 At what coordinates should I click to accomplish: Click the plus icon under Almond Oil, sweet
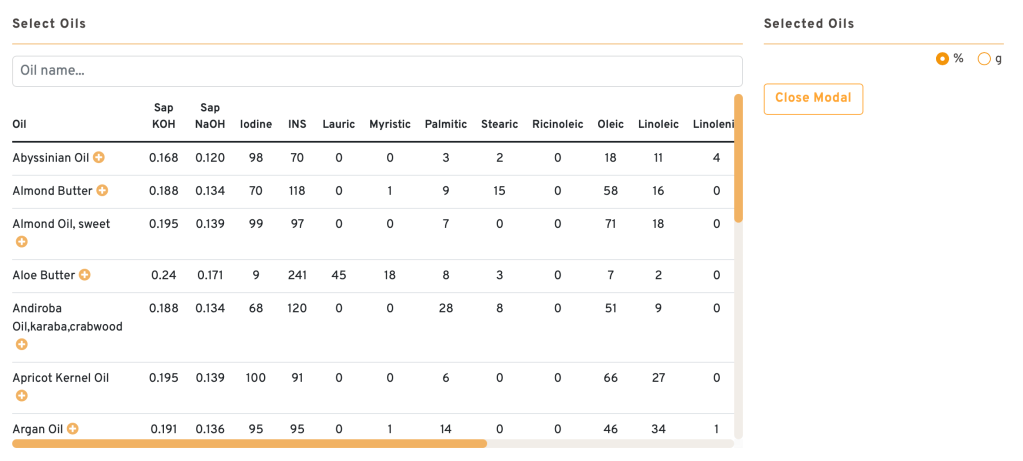(x=21, y=242)
